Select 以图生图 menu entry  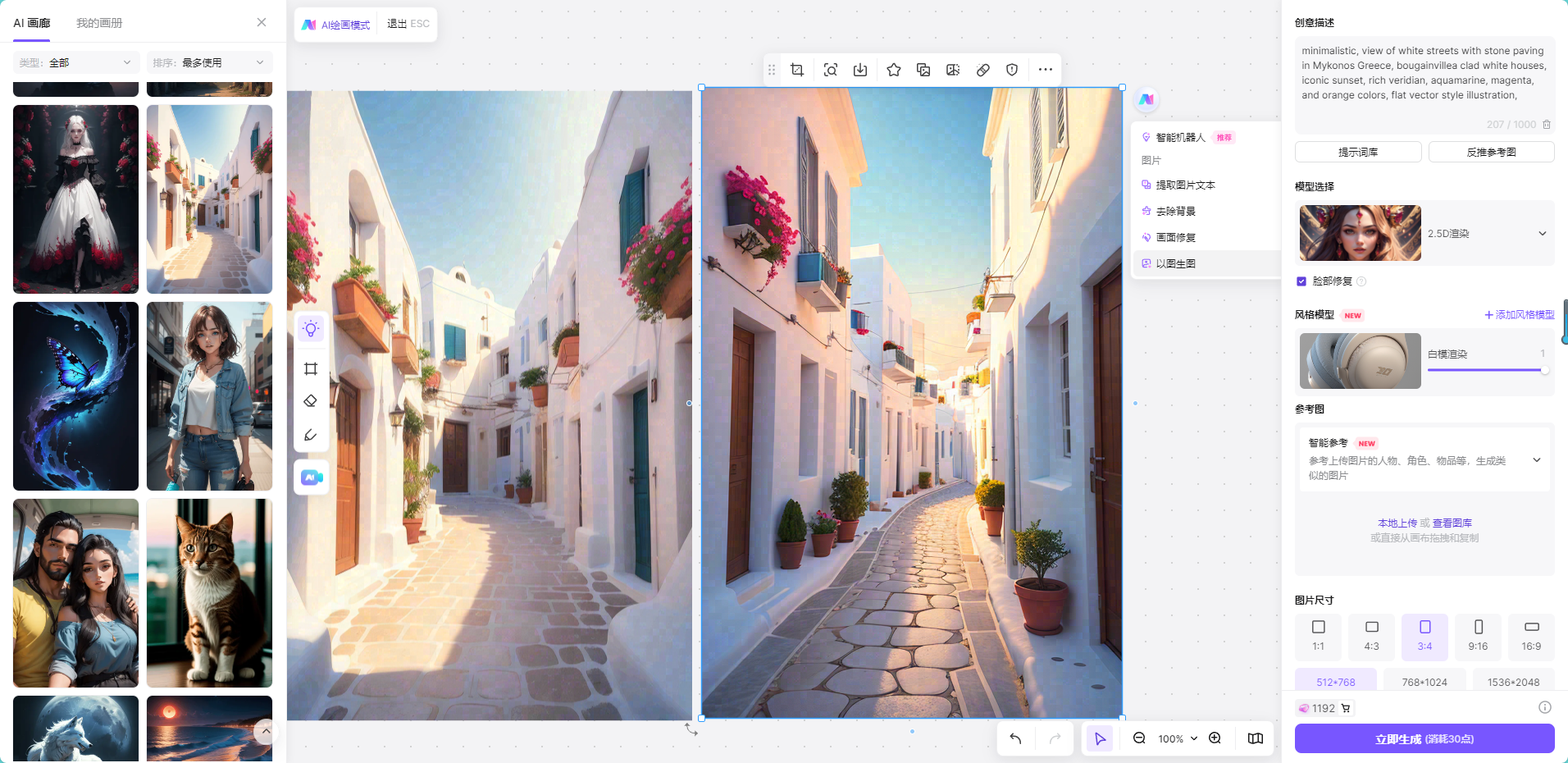click(x=1206, y=263)
